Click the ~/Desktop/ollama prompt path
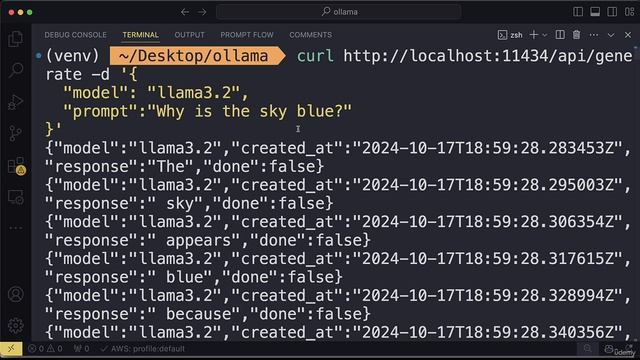Viewport: 640px width, 360px height. 193,56
